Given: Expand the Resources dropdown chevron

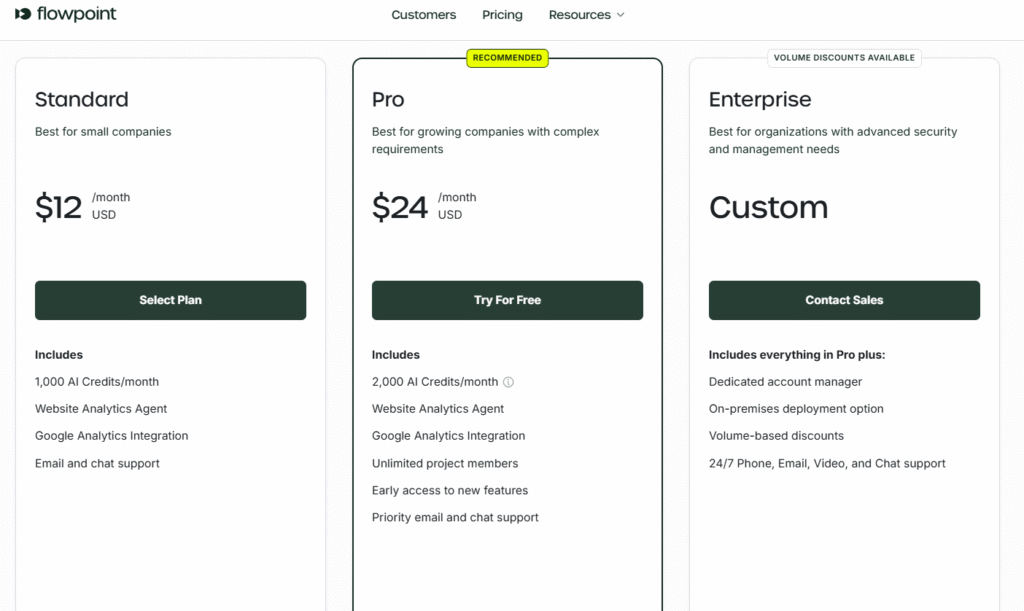Looking at the screenshot, I should click(x=620, y=15).
